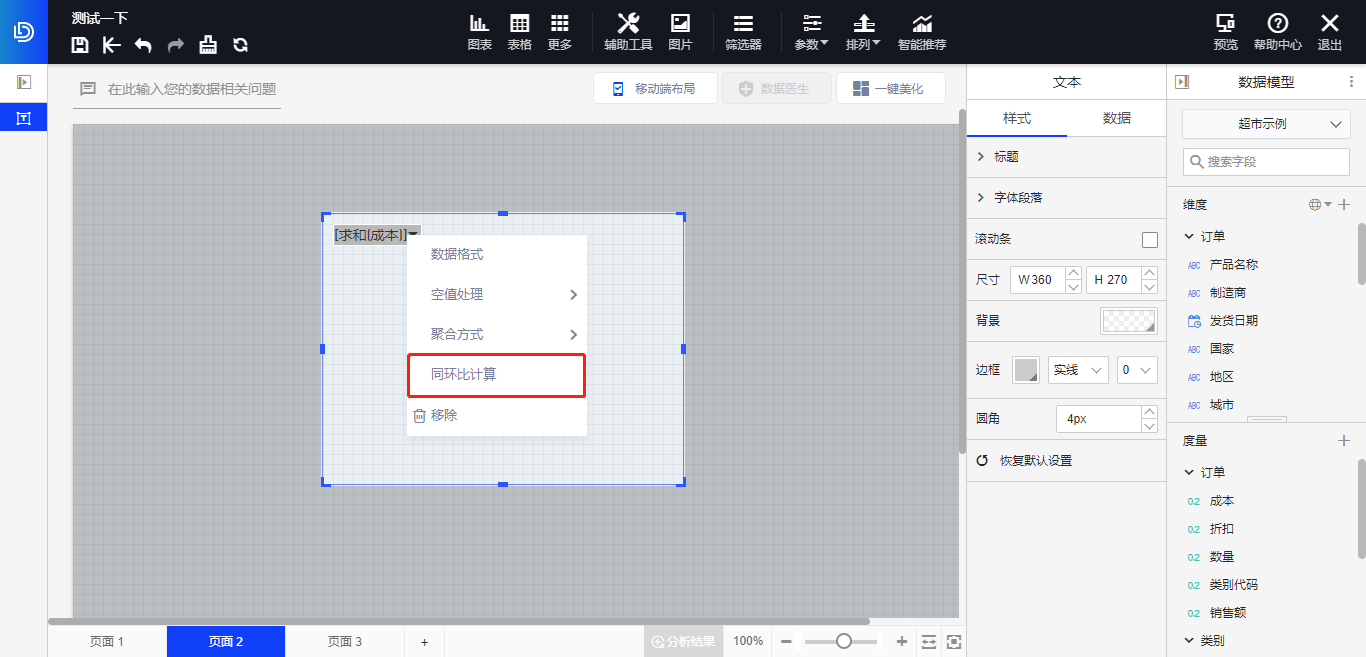1366x657 pixels.
Task: Insert a 图片 image component
Action: 680,32
